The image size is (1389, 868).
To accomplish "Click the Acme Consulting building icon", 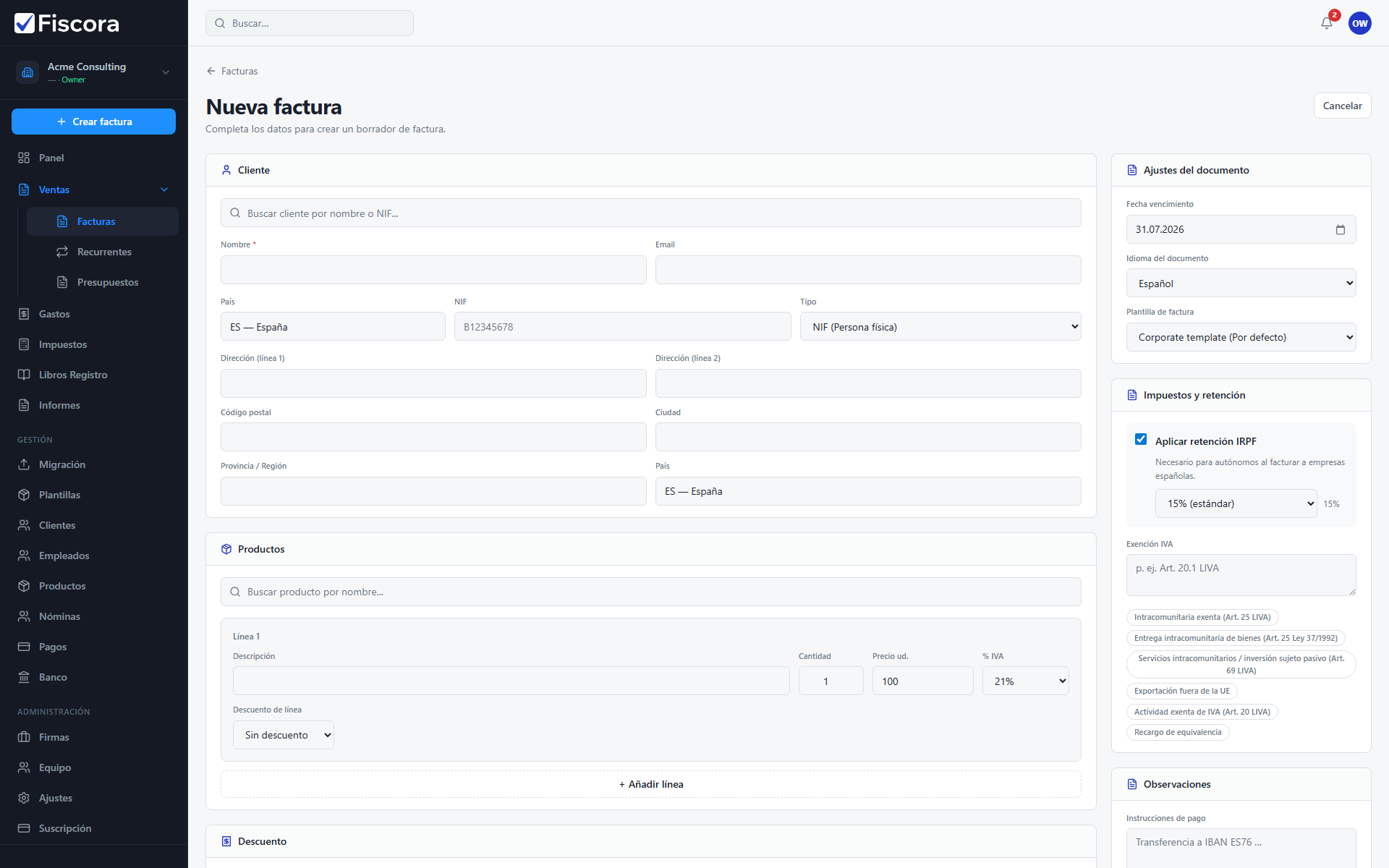I will [27, 72].
